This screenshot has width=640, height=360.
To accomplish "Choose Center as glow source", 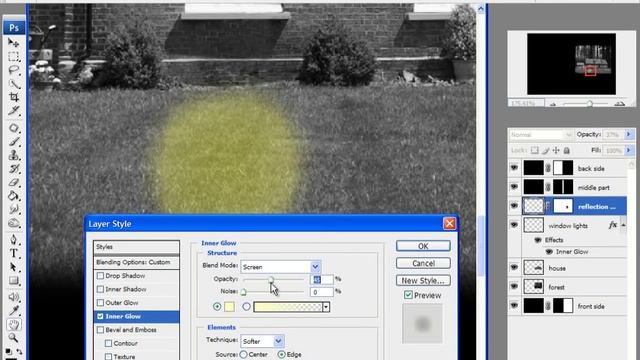I will click(x=244, y=354).
